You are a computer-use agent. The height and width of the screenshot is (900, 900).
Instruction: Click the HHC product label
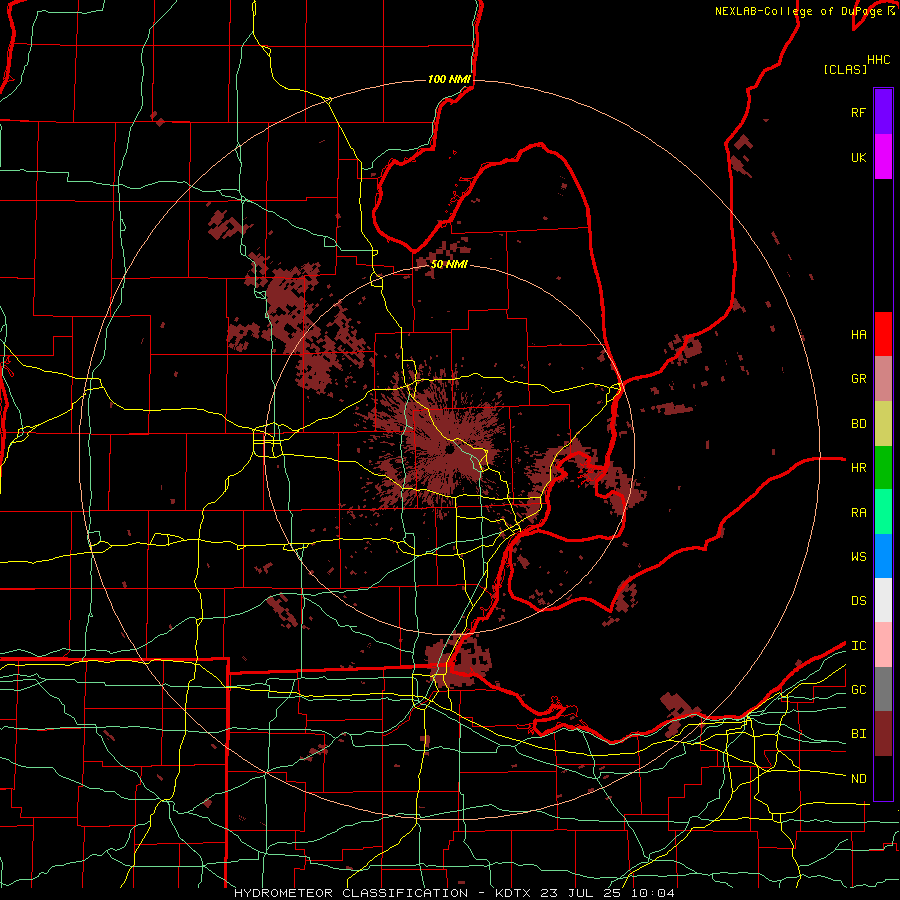pos(878,60)
